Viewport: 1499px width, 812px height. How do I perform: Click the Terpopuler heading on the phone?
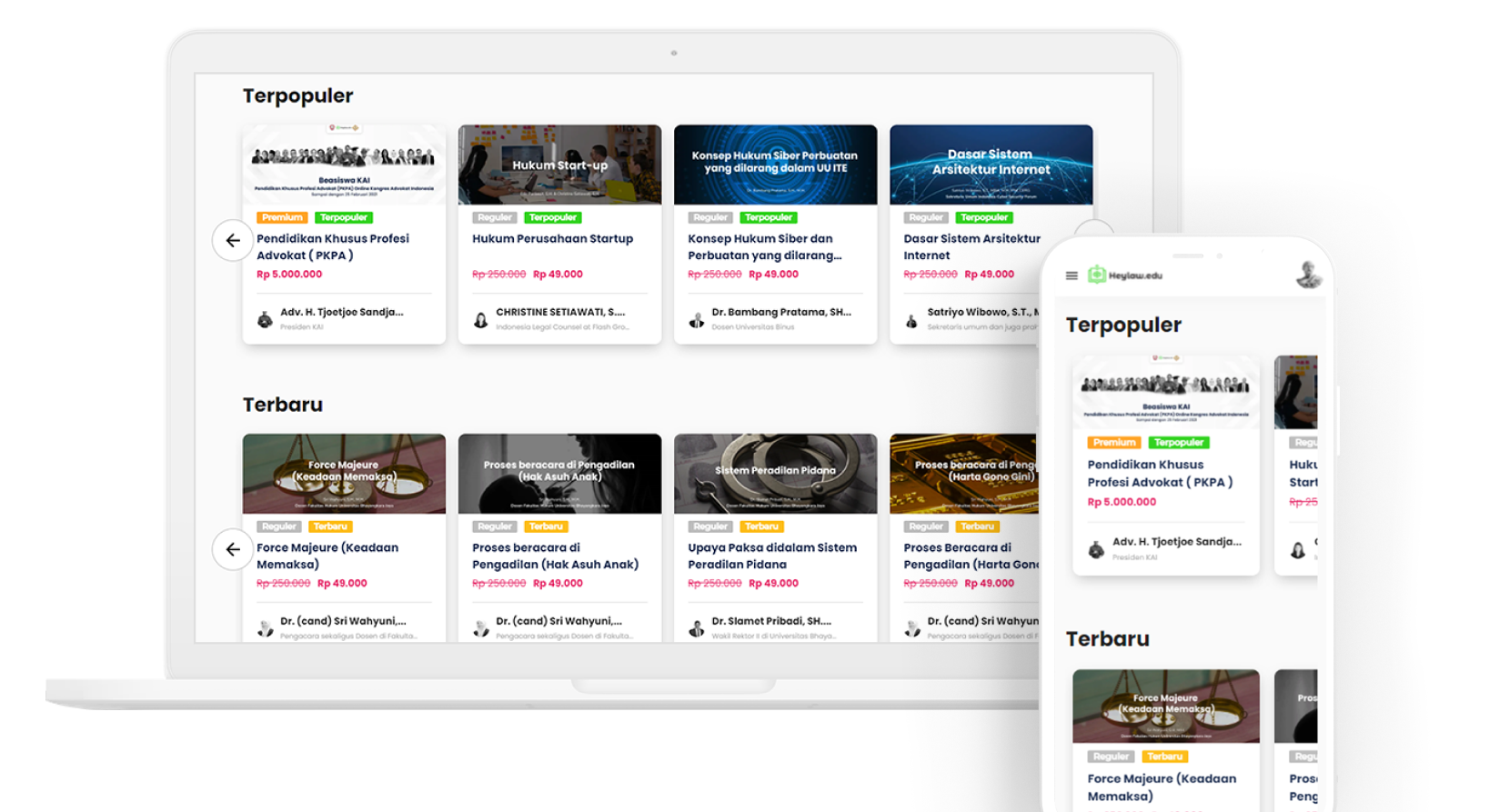tap(1123, 326)
